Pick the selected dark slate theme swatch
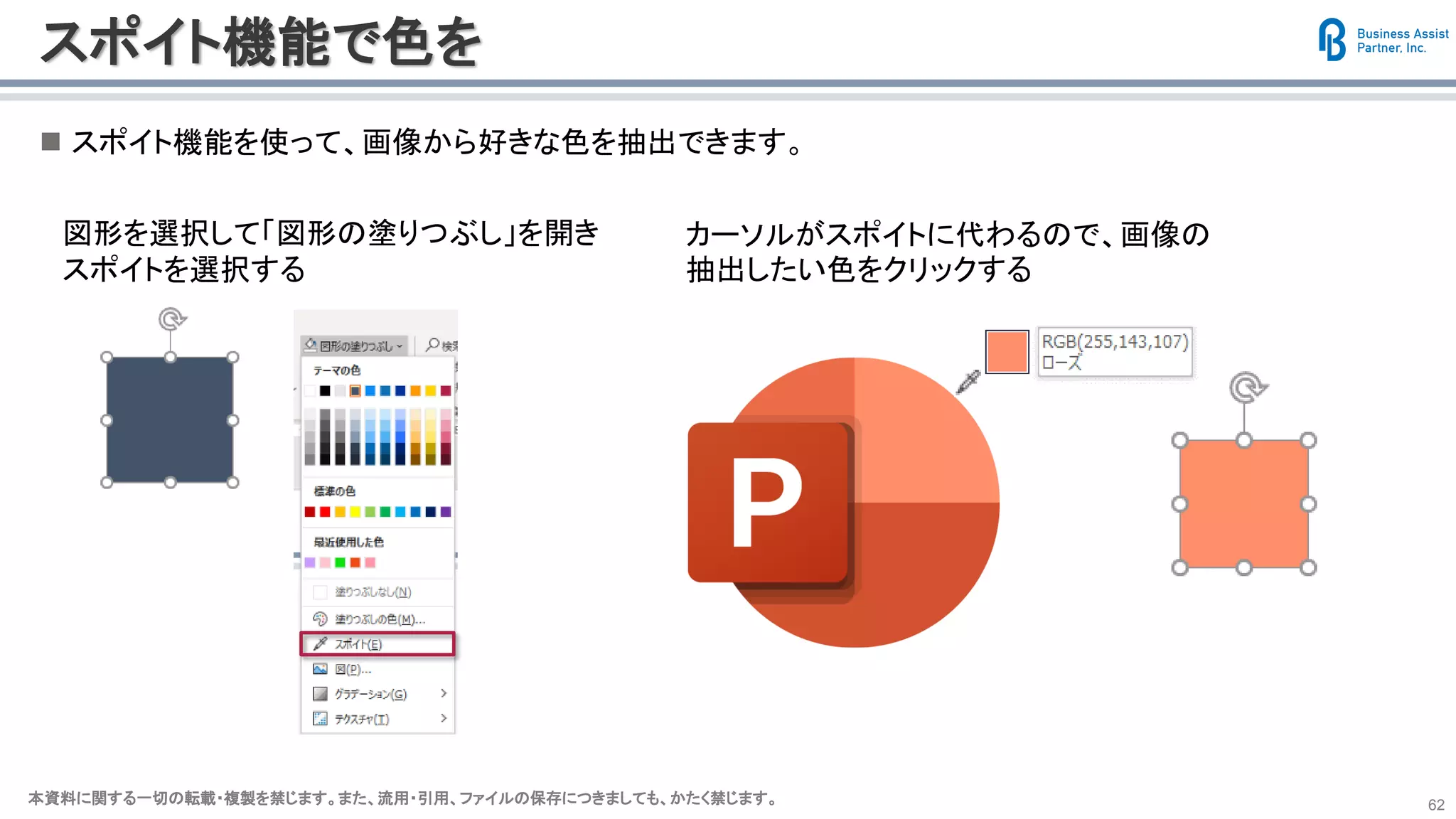The height and width of the screenshot is (819, 1456). click(355, 390)
